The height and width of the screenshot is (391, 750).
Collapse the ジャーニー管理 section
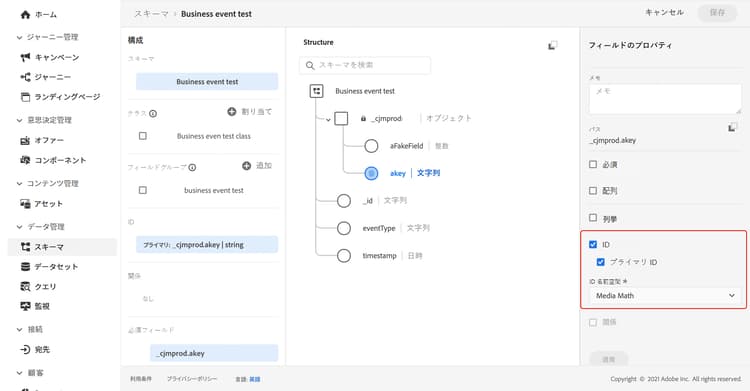(19, 37)
